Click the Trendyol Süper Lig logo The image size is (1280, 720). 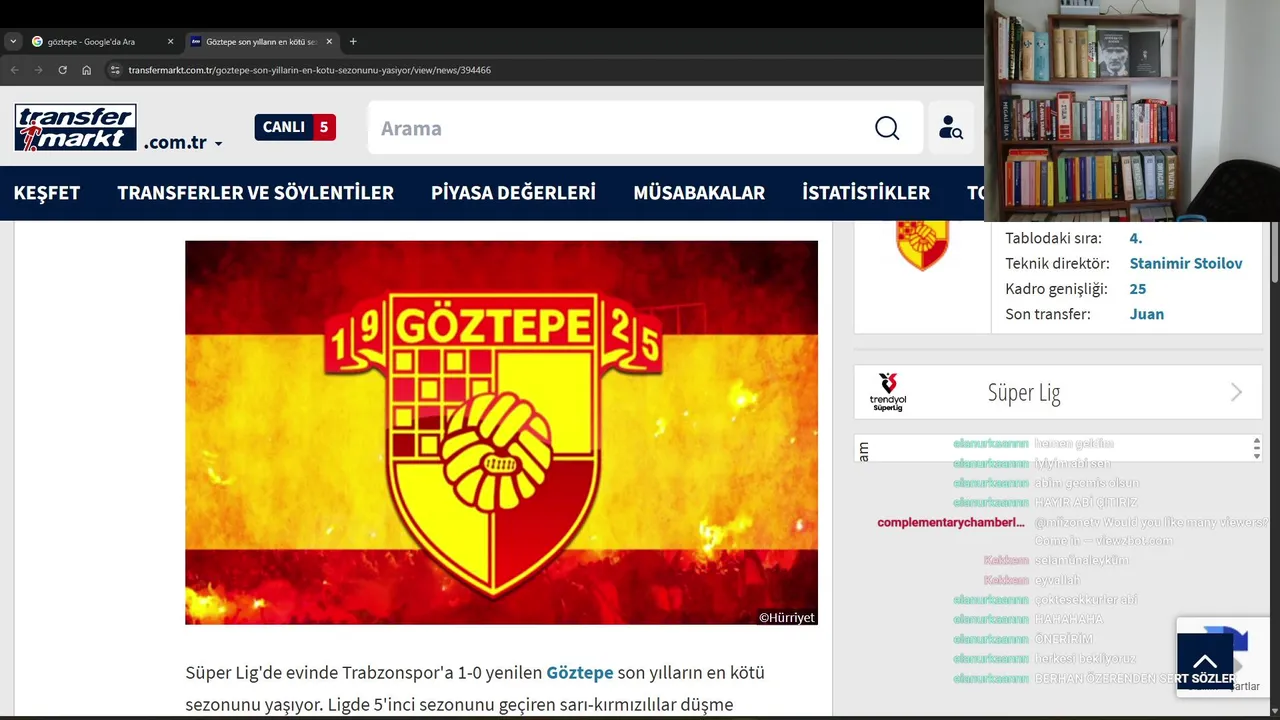(888, 392)
